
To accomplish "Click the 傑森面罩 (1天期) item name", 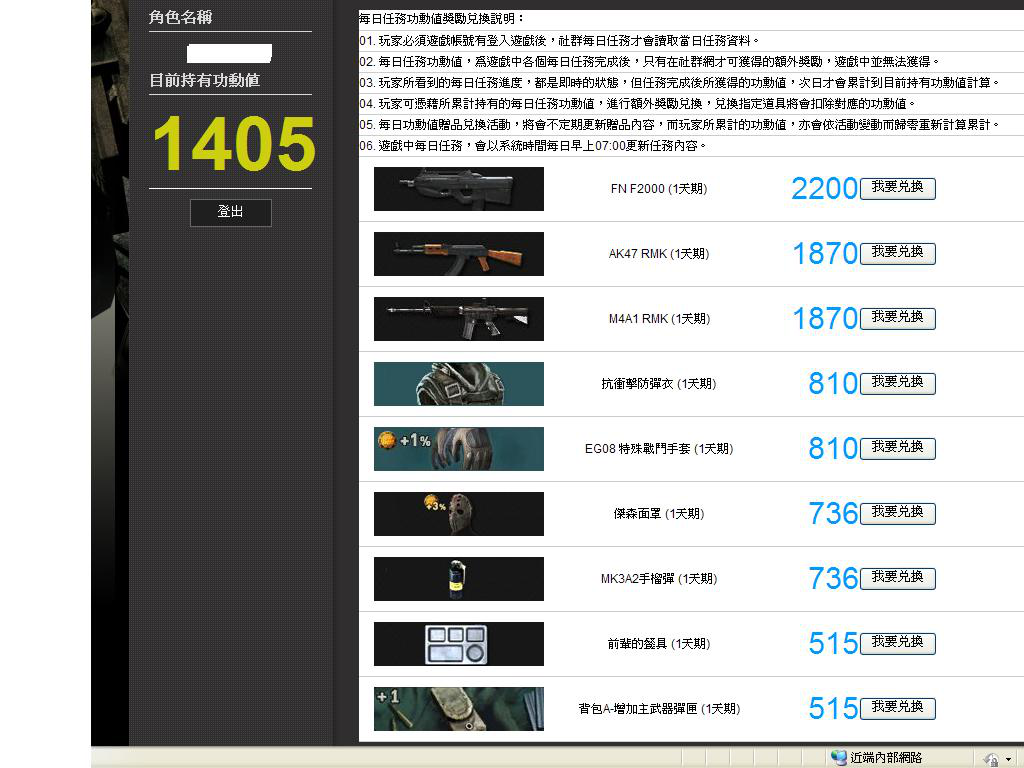I will [x=659, y=514].
